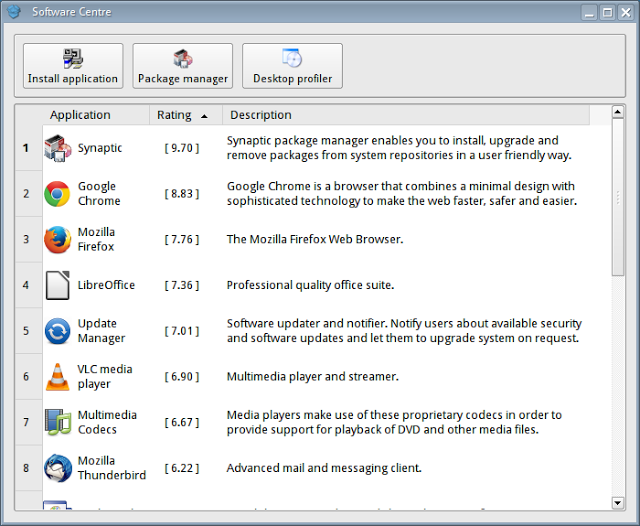Click the [ 7.01 ] rating value
The height and width of the screenshot is (526, 640).
pos(182,331)
